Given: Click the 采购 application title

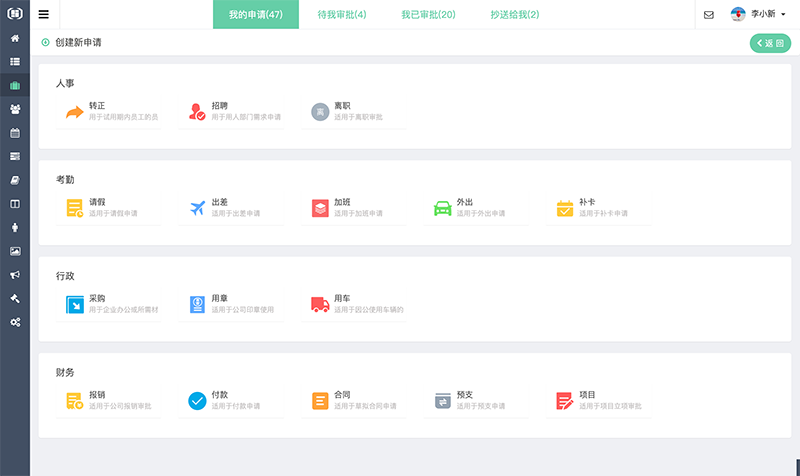Looking at the screenshot, I should pyautogui.click(x=97, y=298).
